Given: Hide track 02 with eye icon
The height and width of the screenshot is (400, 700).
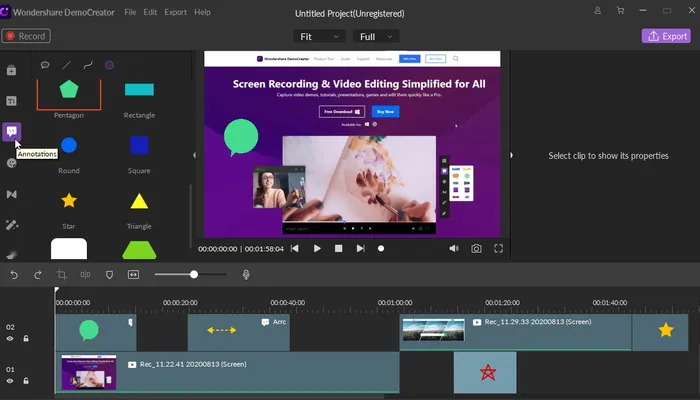Looking at the screenshot, I should click(10, 338).
